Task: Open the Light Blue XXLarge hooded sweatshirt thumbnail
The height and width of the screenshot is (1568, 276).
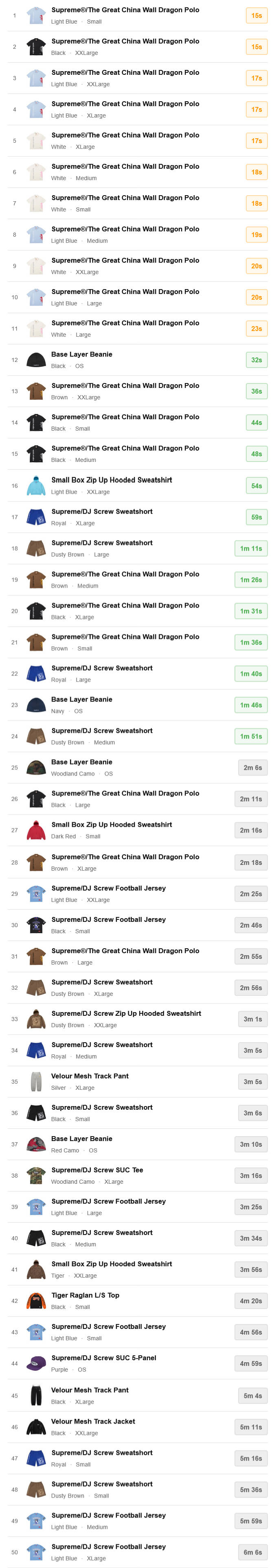Action: coord(36,486)
